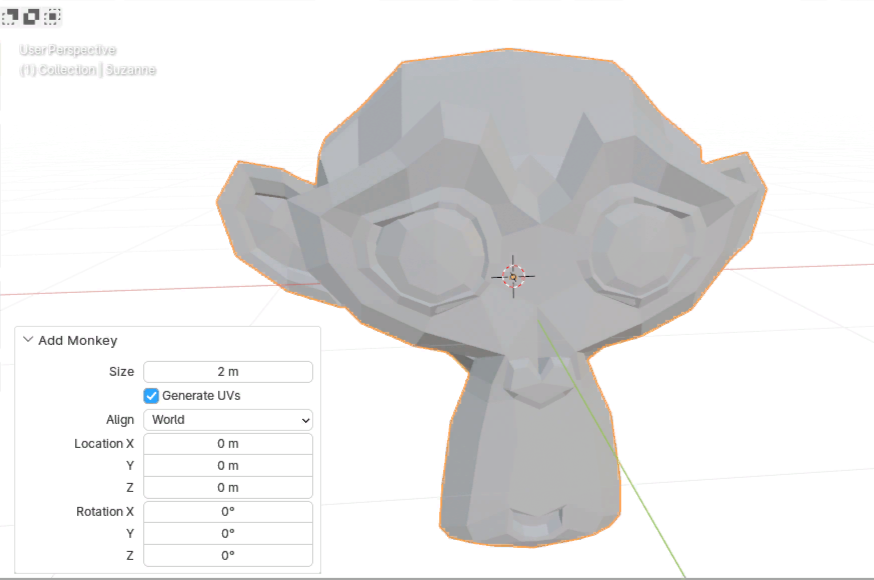The image size is (874, 580).
Task: Click the '(1) Collection | Suzanne' overlay text
Action: 88,70
